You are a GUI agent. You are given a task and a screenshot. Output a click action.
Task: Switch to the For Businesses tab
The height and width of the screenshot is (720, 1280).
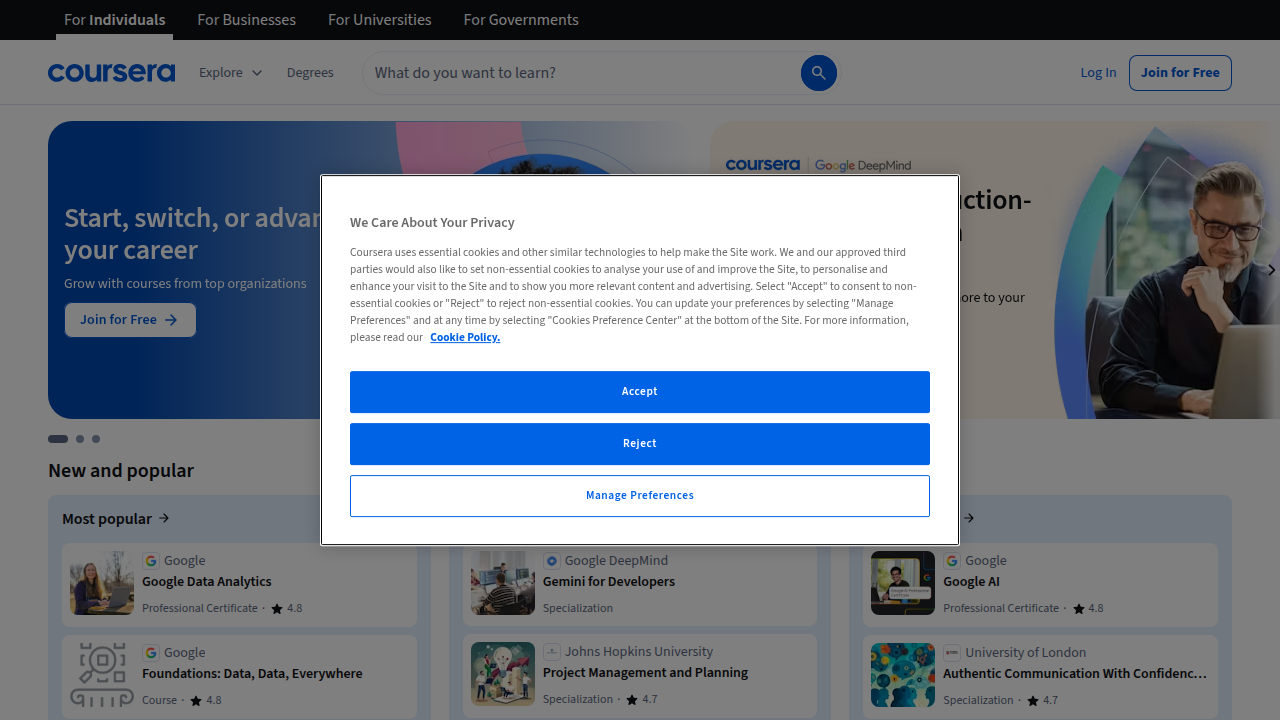pyautogui.click(x=247, y=20)
